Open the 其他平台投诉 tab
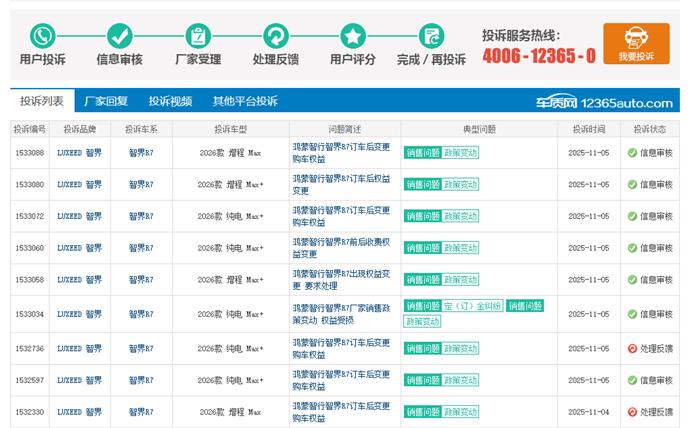This screenshot has width=700, height=428. tap(245, 101)
